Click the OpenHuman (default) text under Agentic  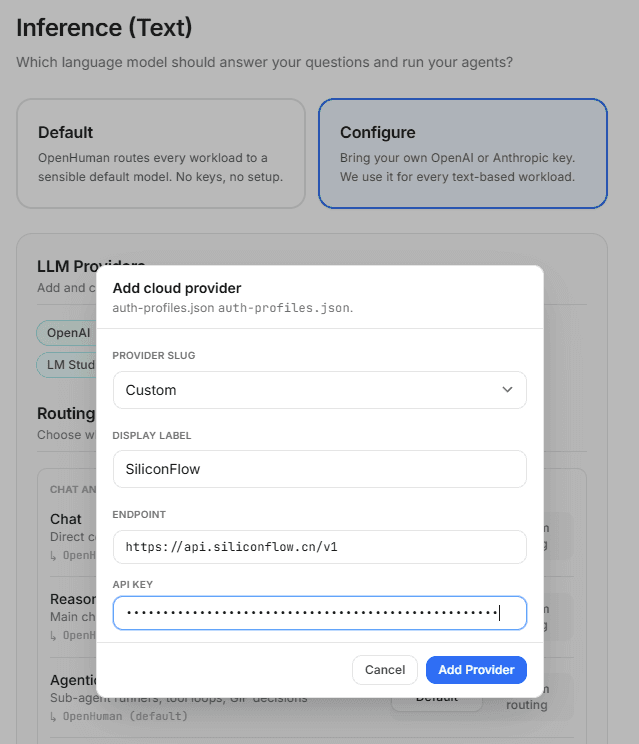click(x=125, y=716)
